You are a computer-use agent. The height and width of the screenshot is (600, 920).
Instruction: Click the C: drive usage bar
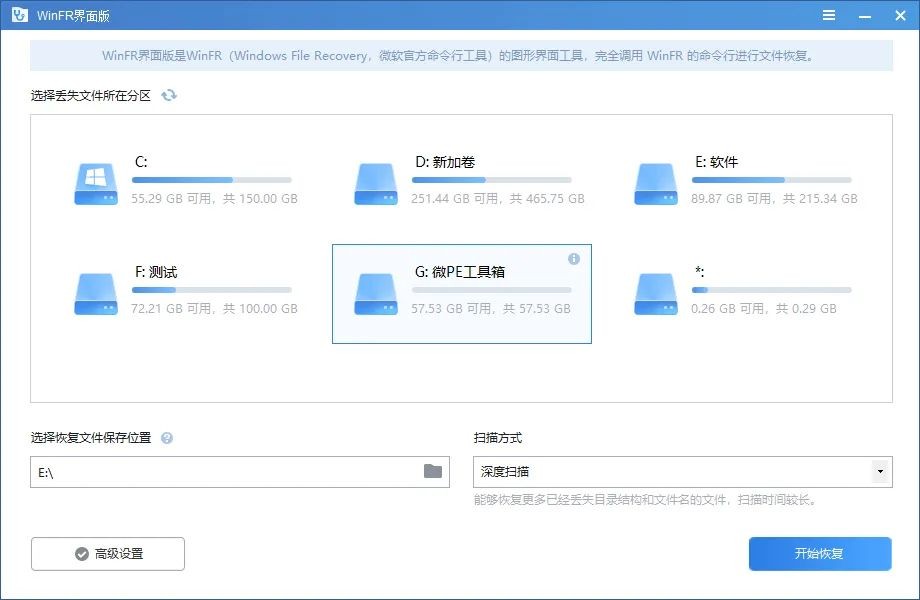coord(211,180)
